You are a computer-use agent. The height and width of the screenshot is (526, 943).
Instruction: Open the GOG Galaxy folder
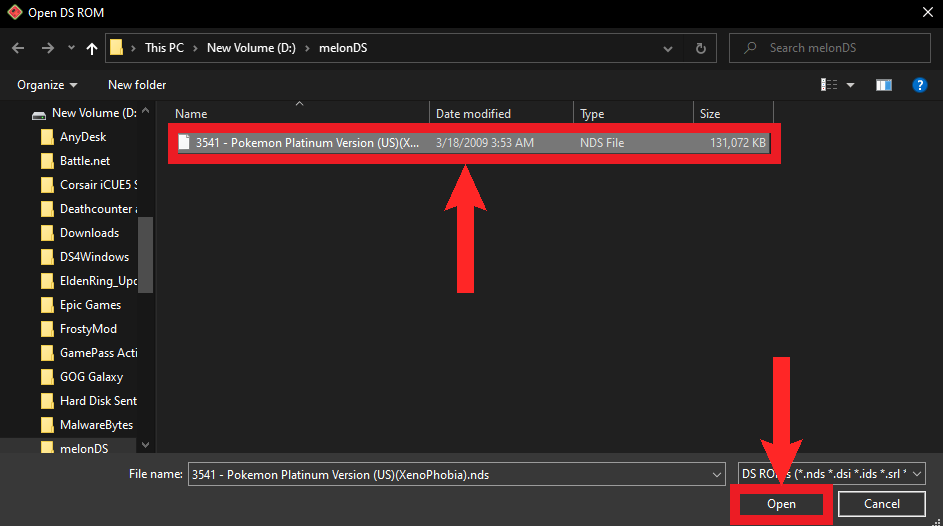[91, 377]
